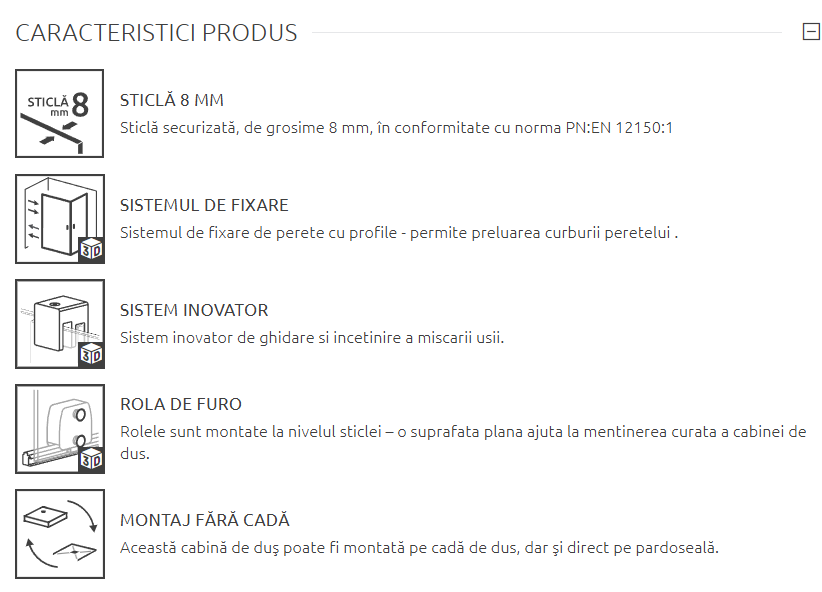Click the no-tray mounting icon
Image resolution: width=822 pixels, height=592 pixels.
coord(60,533)
